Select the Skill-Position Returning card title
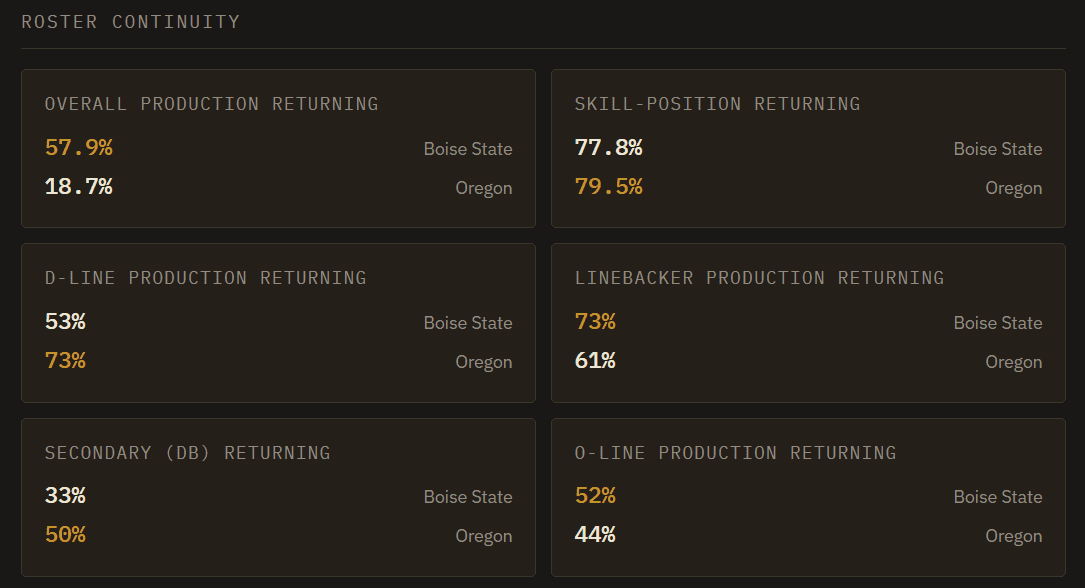1085x588 pixels. tap(718, 104)
